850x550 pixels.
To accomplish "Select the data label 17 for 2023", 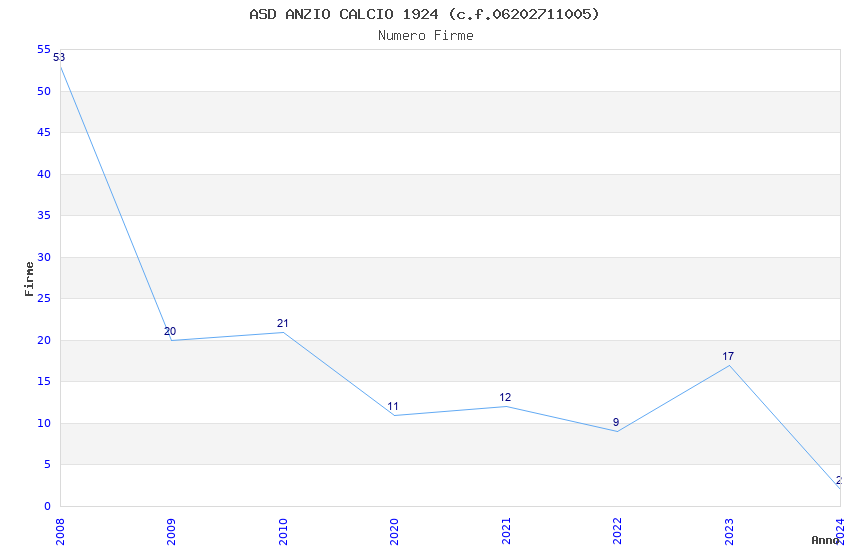I will click(728, 357).
